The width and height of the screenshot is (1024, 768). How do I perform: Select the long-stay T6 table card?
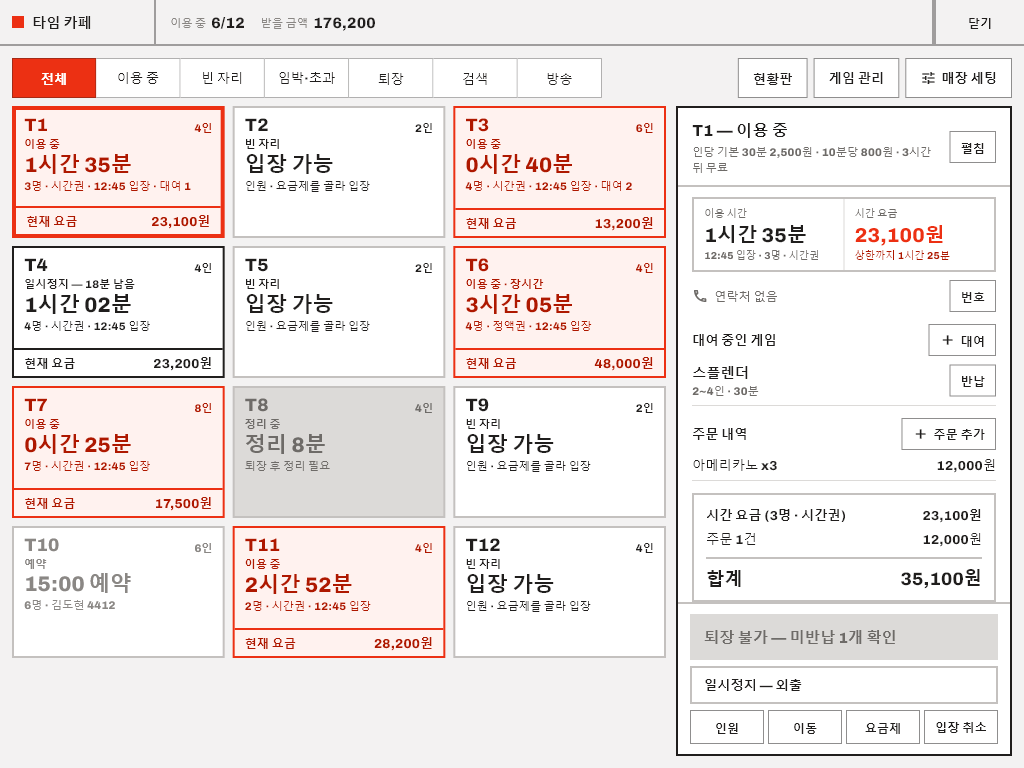(x=560, y=312)
